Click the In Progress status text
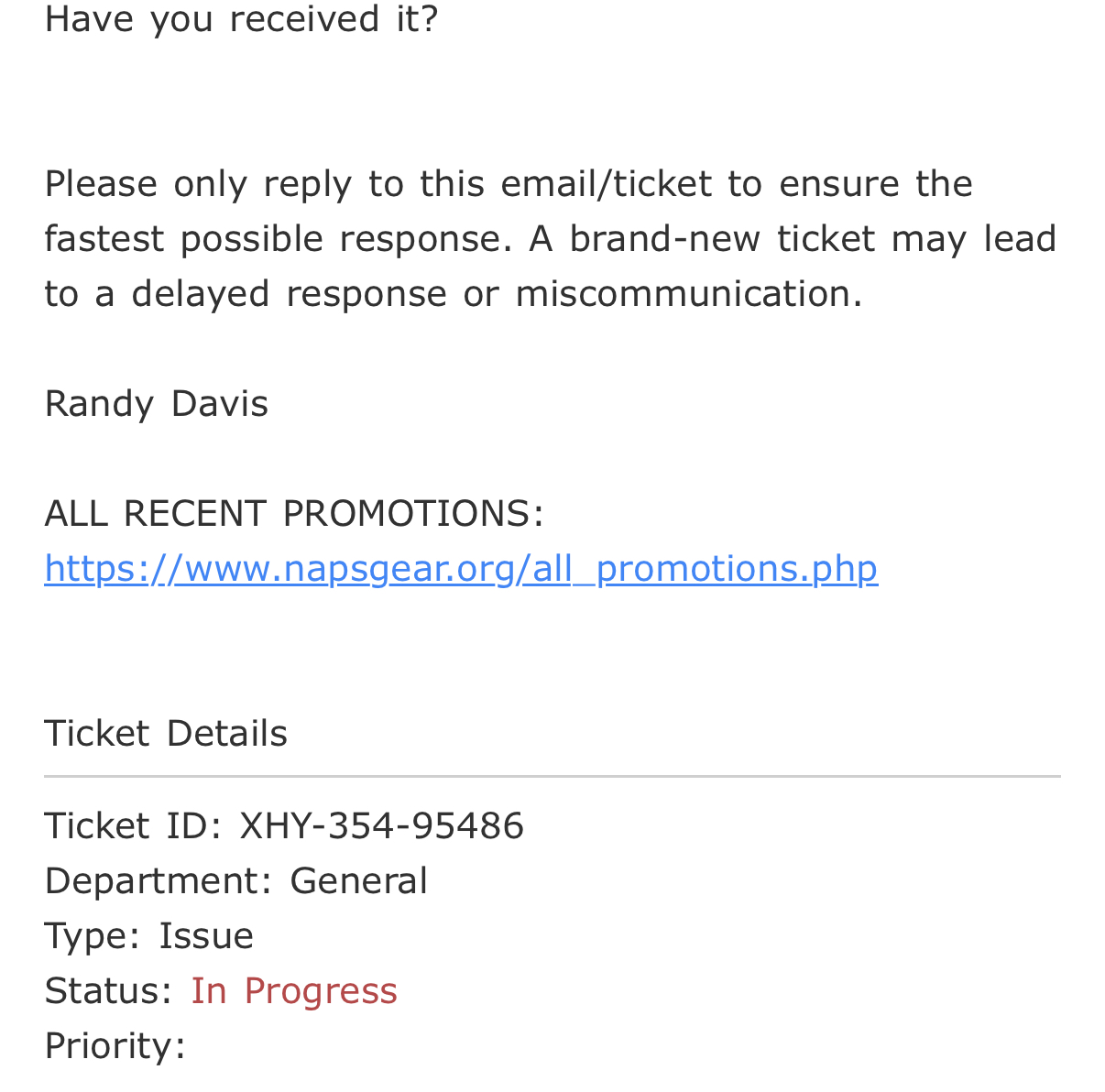Viewport: 1105px width, 1092px height. pos(294,991)
